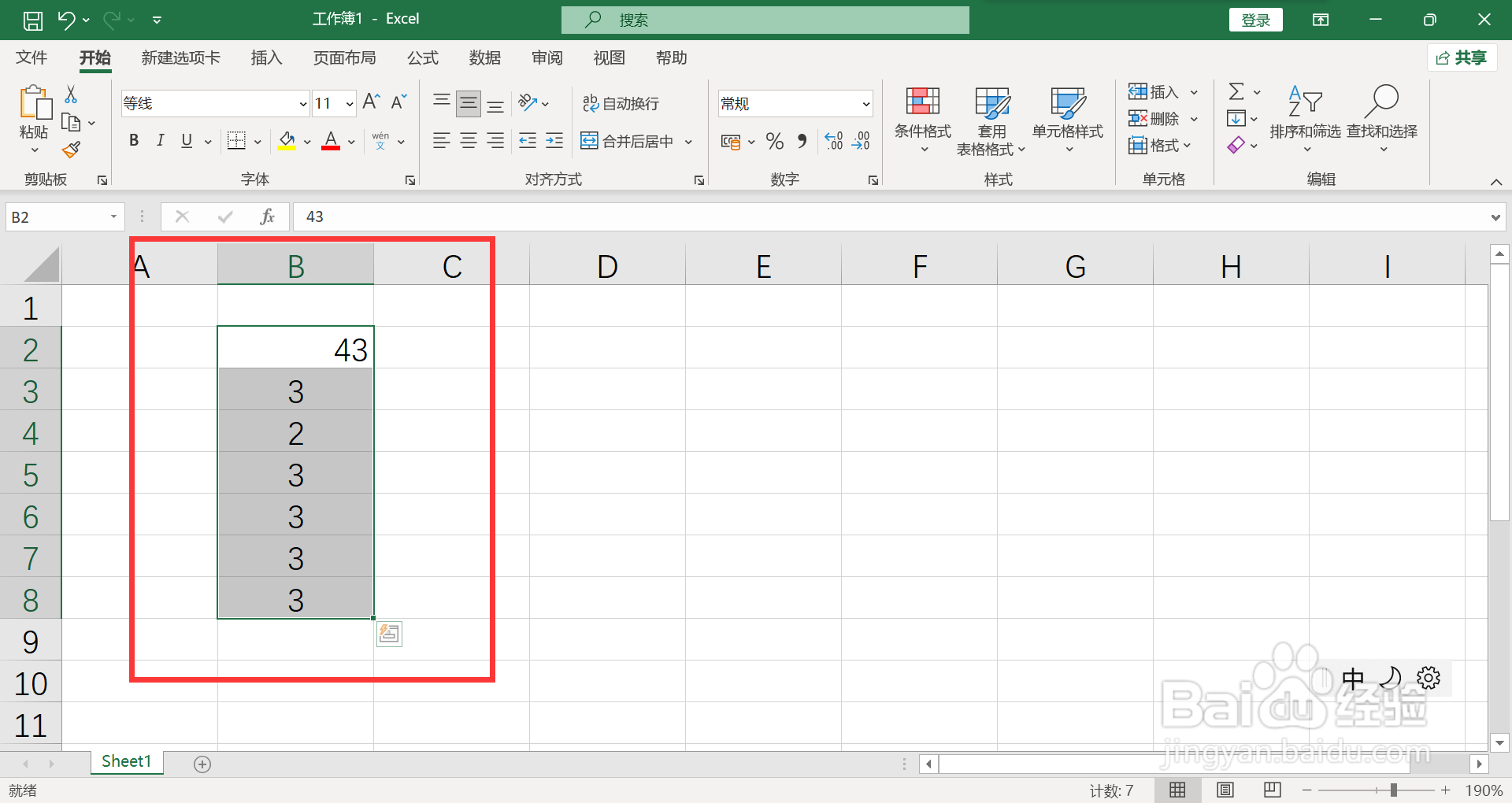The image size is (1512, 803).
Task: Click the wén phonetic guide icon
Action: point(380,141)
